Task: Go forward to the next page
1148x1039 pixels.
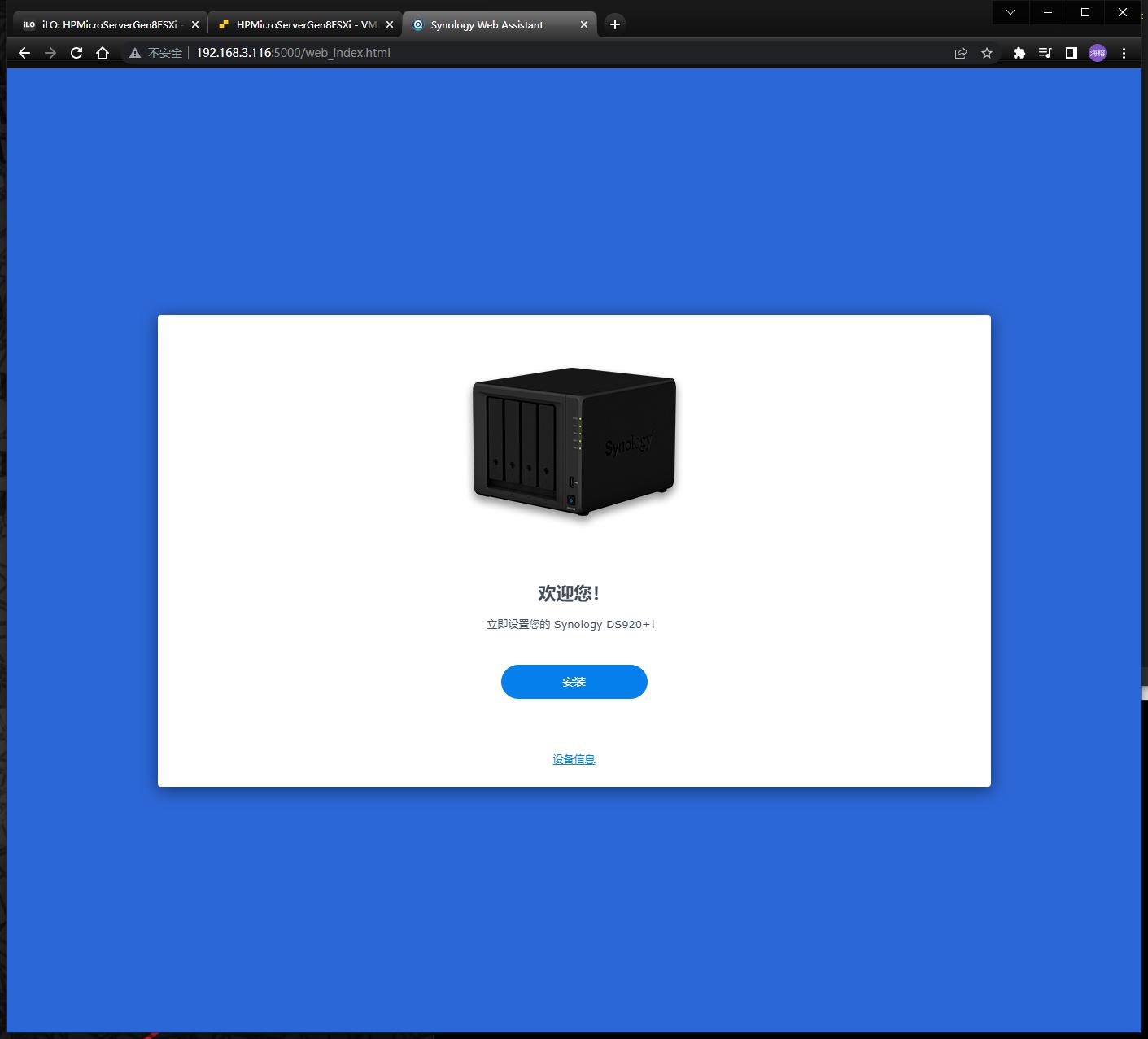Action: click(x=50, y=53)
